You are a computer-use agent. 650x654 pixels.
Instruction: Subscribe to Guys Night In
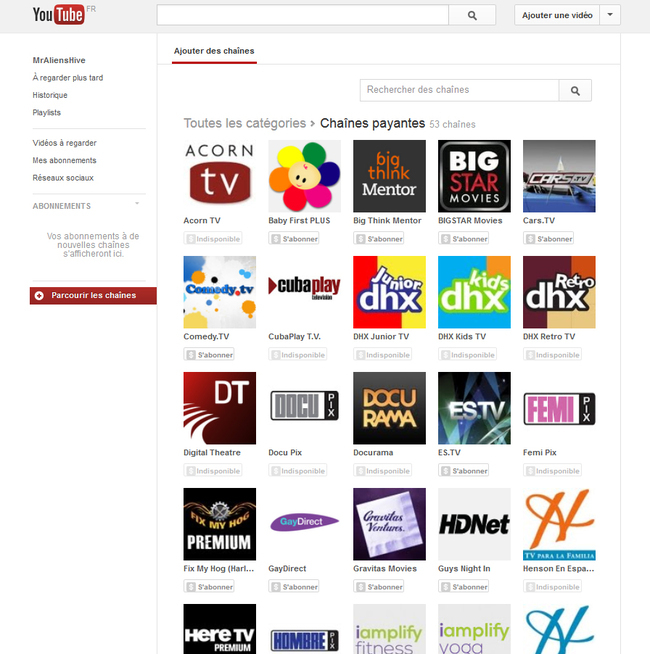463,587
